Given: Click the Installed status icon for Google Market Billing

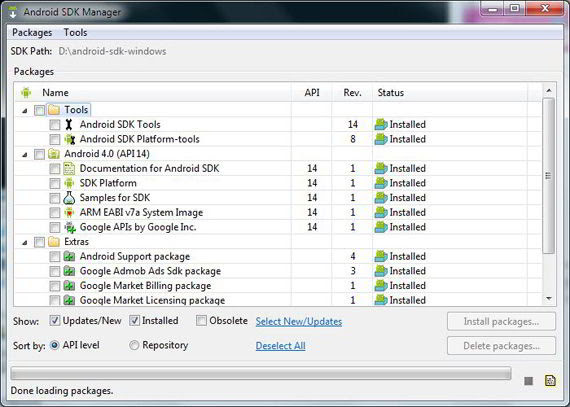Looking at the screenshot, I should pos(381,286).
